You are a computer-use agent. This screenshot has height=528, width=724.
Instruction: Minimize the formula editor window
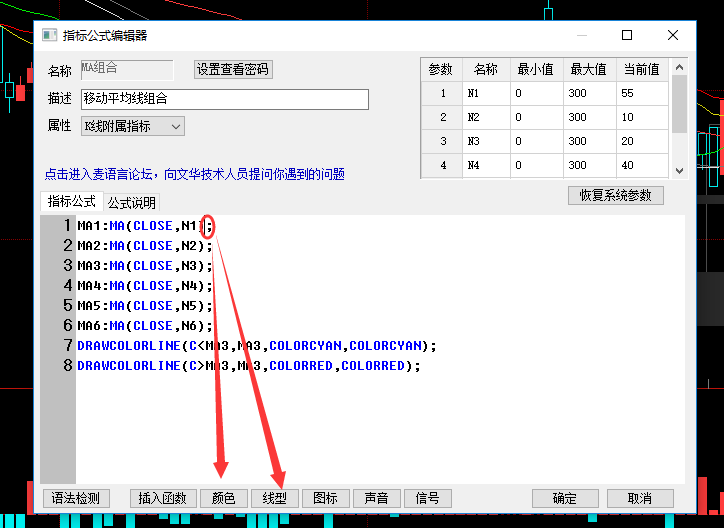580,35
